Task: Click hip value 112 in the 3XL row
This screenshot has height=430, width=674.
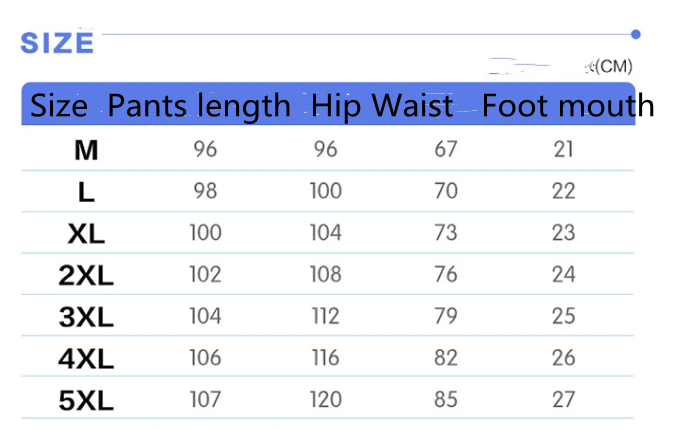Action: tap(326, 317)
